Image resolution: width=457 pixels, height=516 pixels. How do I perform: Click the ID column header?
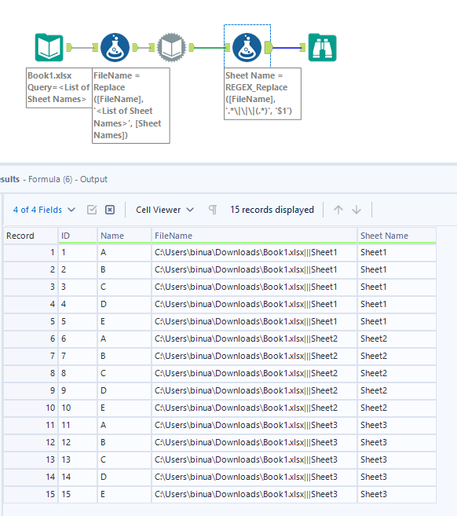coord(78,236)
